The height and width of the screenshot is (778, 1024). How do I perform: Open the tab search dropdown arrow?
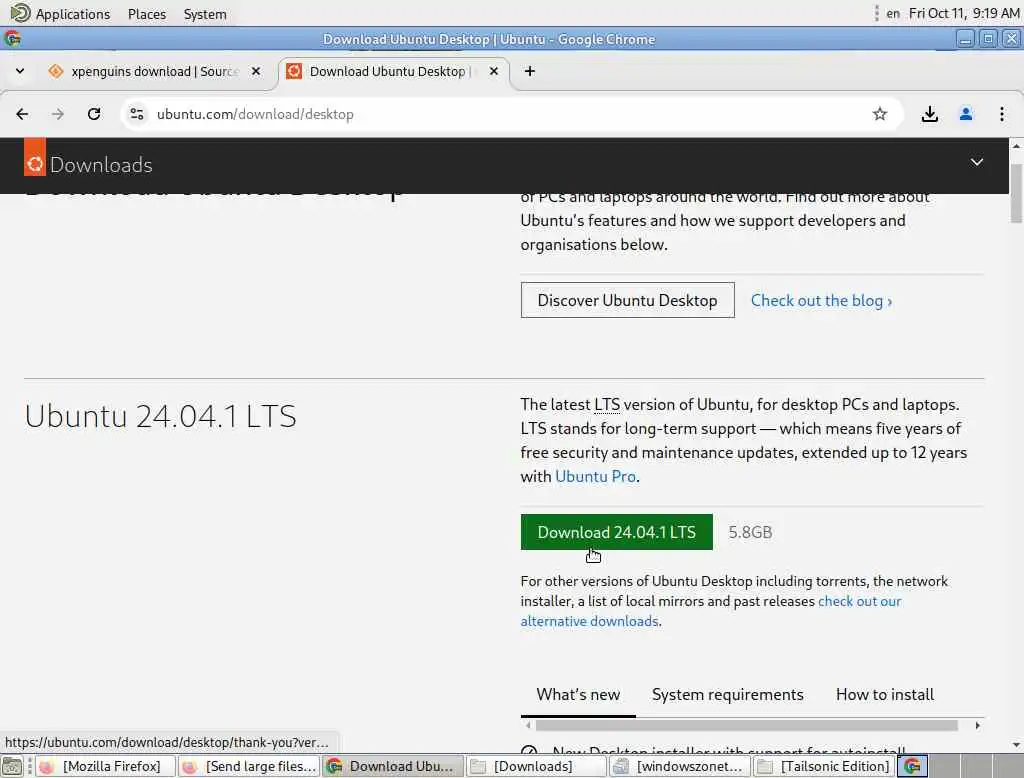(20, 71)
